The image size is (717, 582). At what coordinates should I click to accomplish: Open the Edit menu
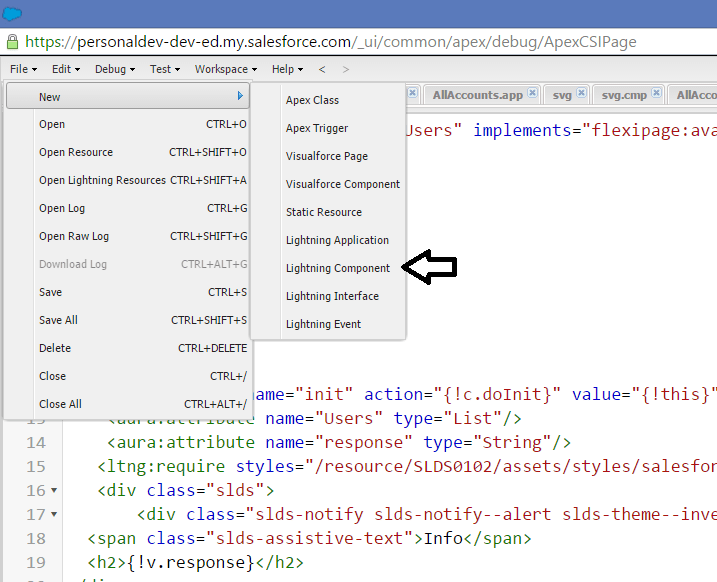pyautogui.click(x=66, y=69)
